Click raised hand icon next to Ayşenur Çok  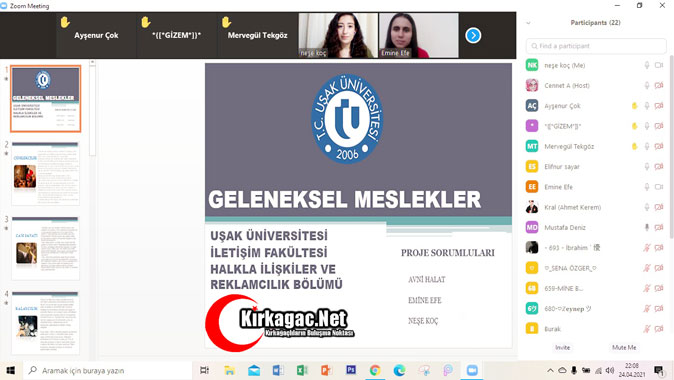point(634,106)
